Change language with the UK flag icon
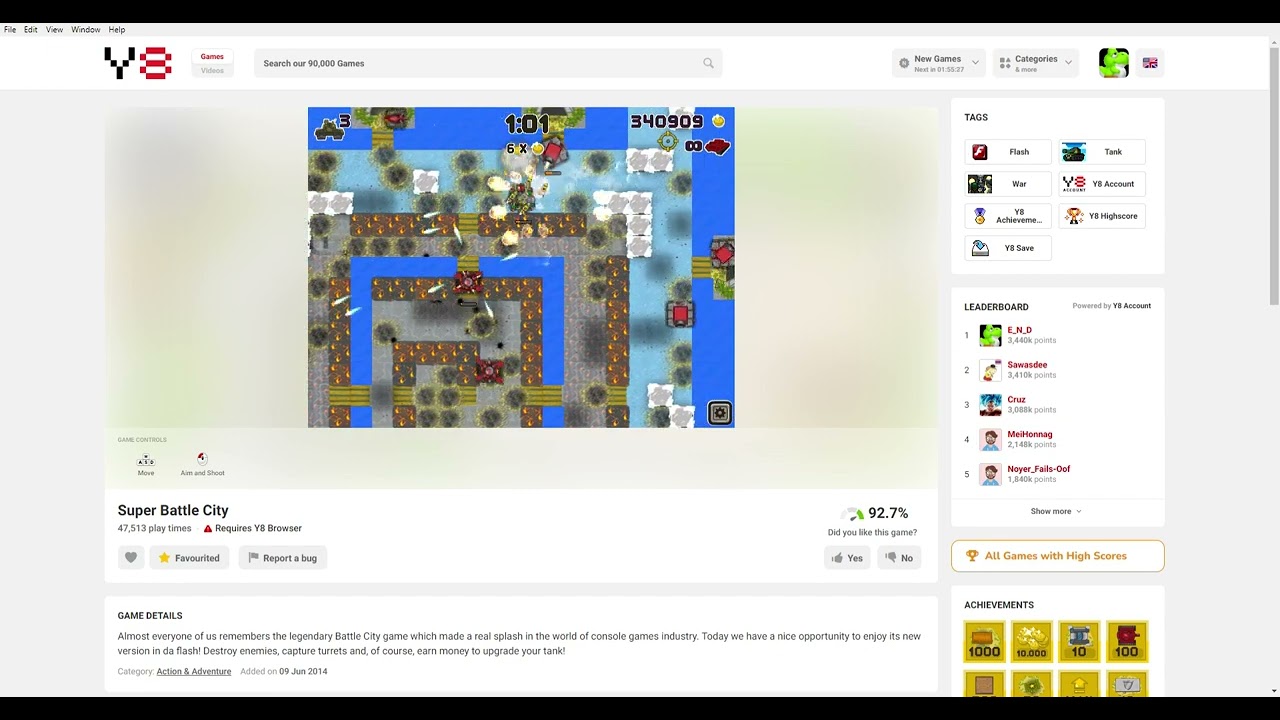 (1150, 63)
